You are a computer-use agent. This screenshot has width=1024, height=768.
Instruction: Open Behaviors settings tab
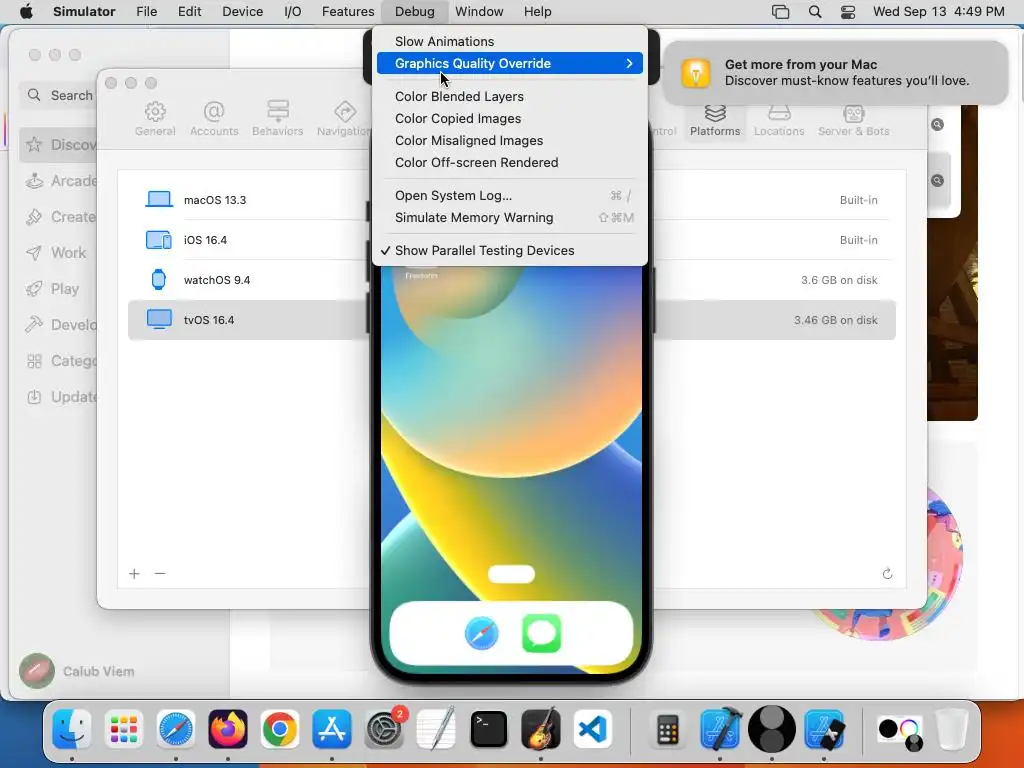[x=278, y=119]
